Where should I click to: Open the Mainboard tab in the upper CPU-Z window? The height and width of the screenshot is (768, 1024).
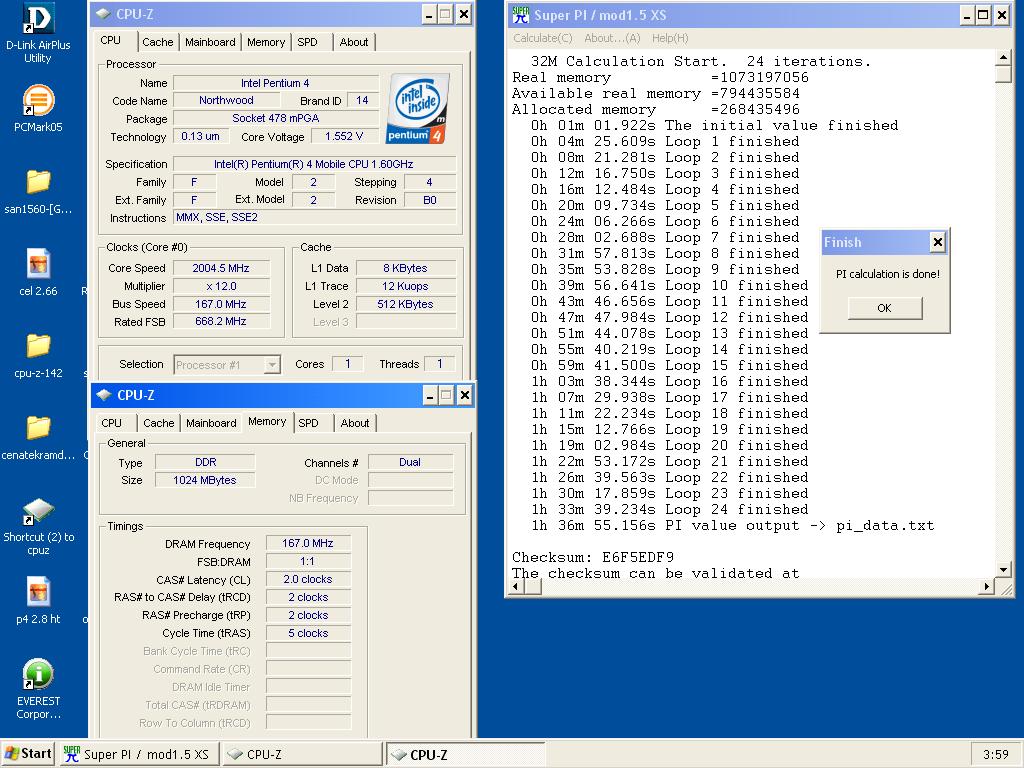click(x=210, y=42)
